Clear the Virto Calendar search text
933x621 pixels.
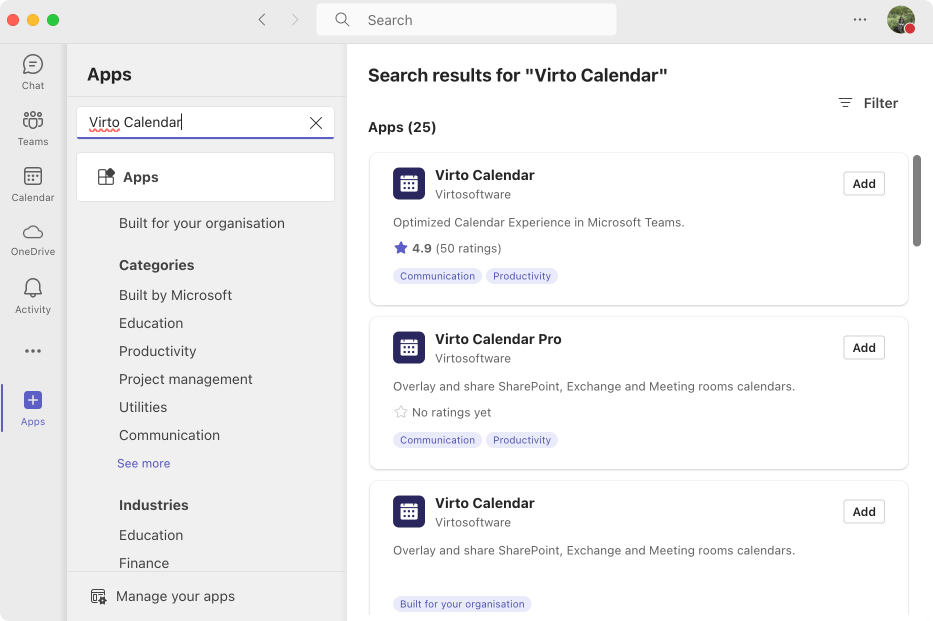point(316,123)
